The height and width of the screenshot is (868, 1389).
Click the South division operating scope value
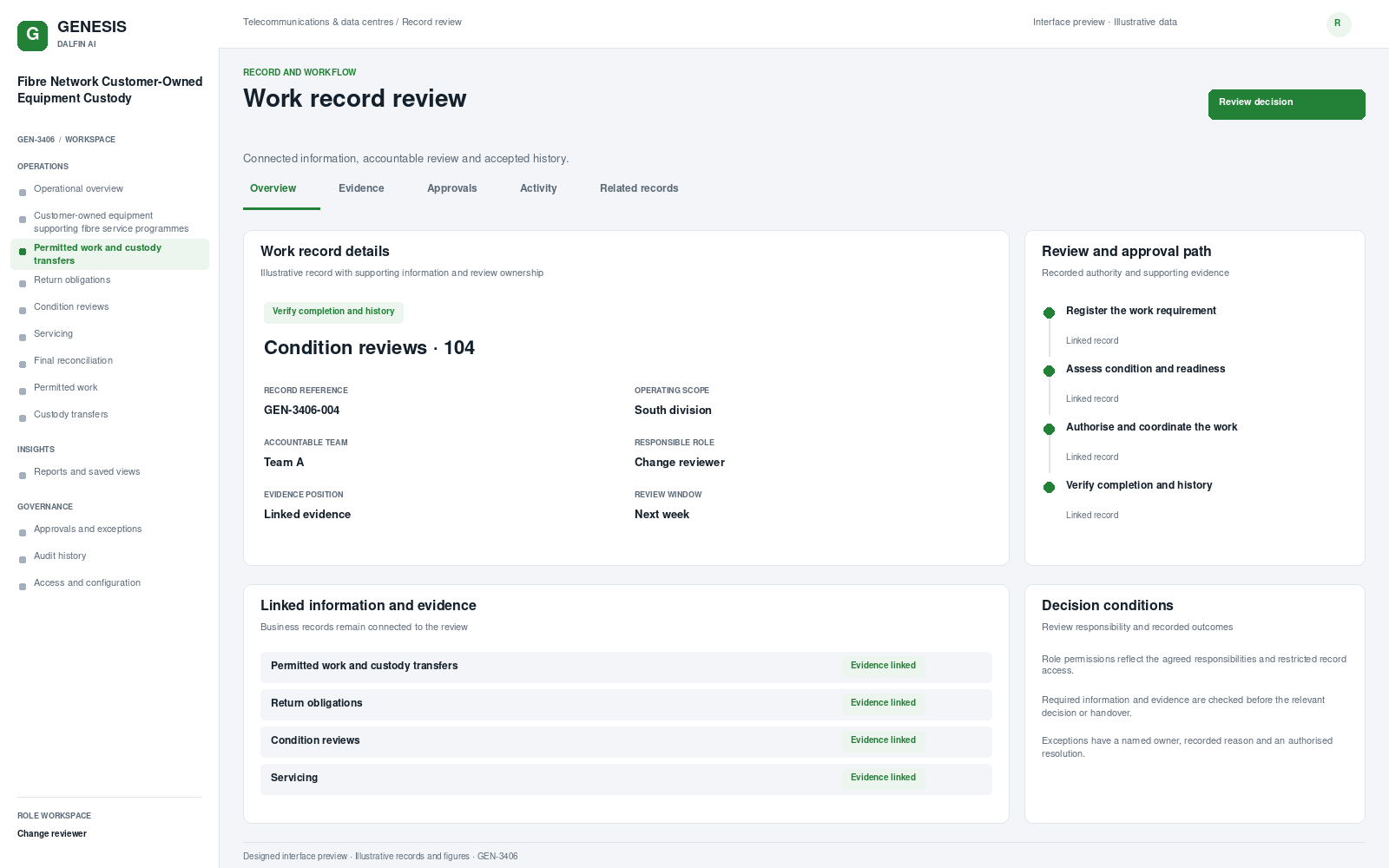673,411
